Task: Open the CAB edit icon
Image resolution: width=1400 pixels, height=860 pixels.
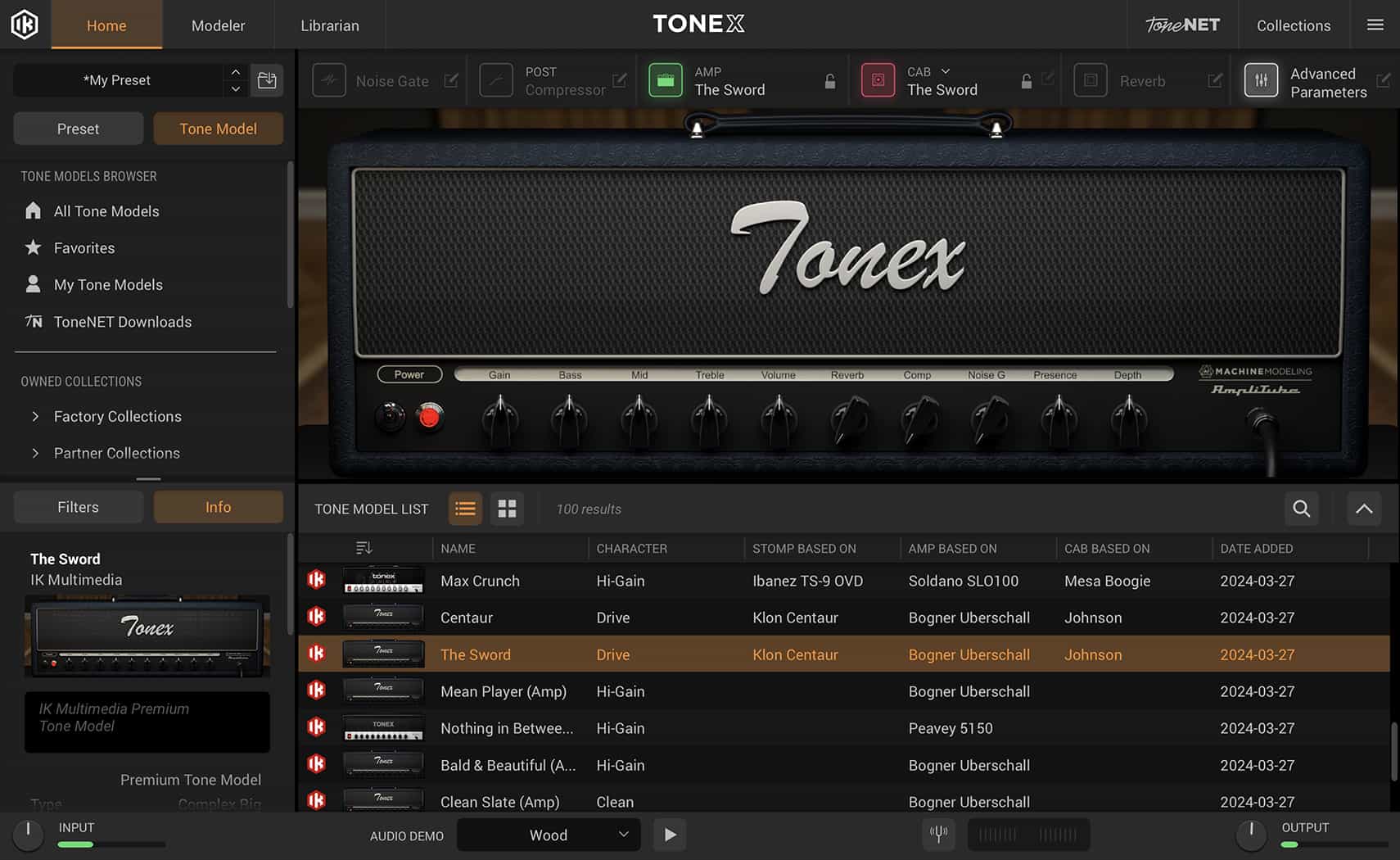Action: [1048, 79]
